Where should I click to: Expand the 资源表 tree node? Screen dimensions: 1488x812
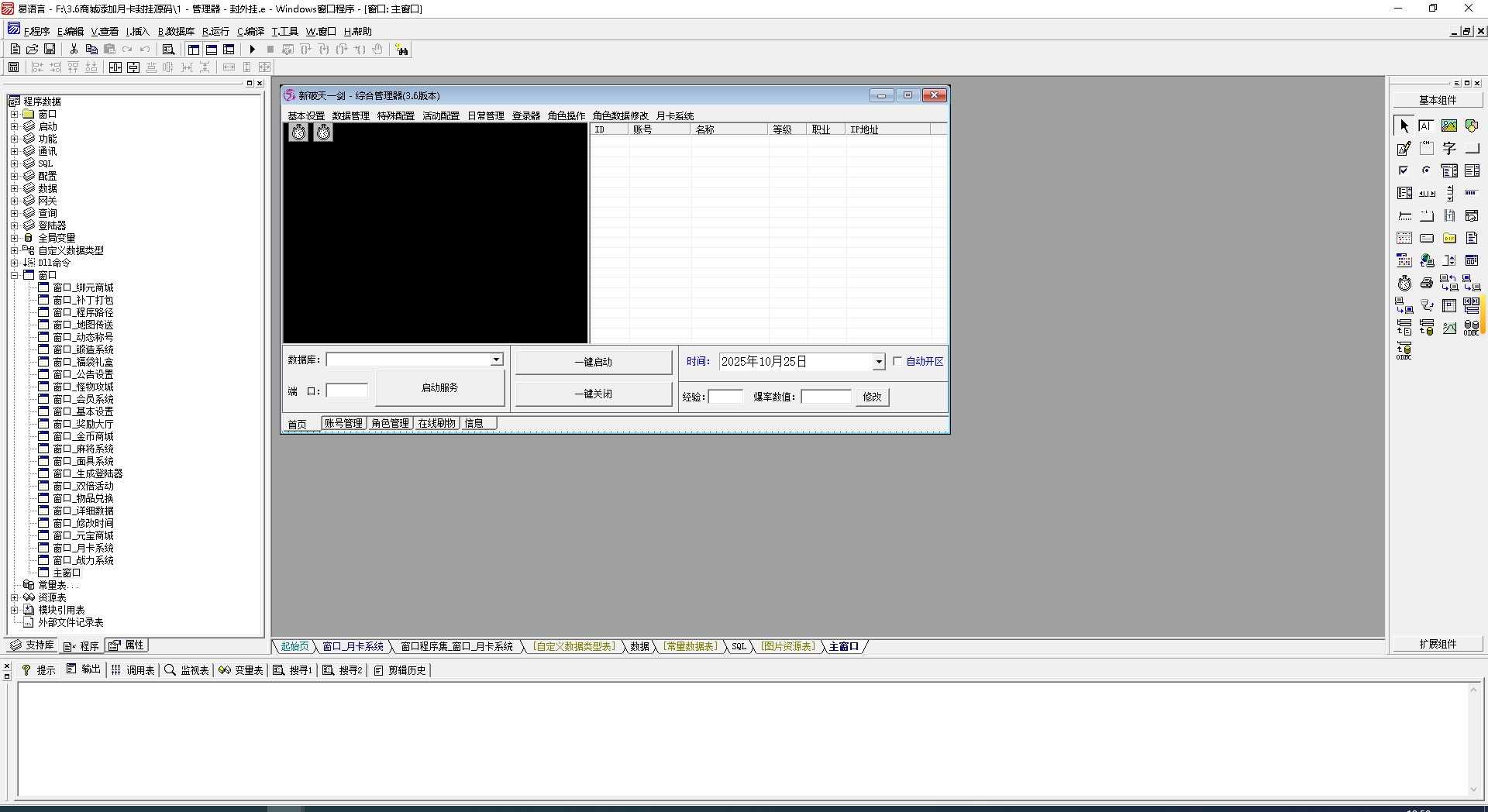pos(14,597)
